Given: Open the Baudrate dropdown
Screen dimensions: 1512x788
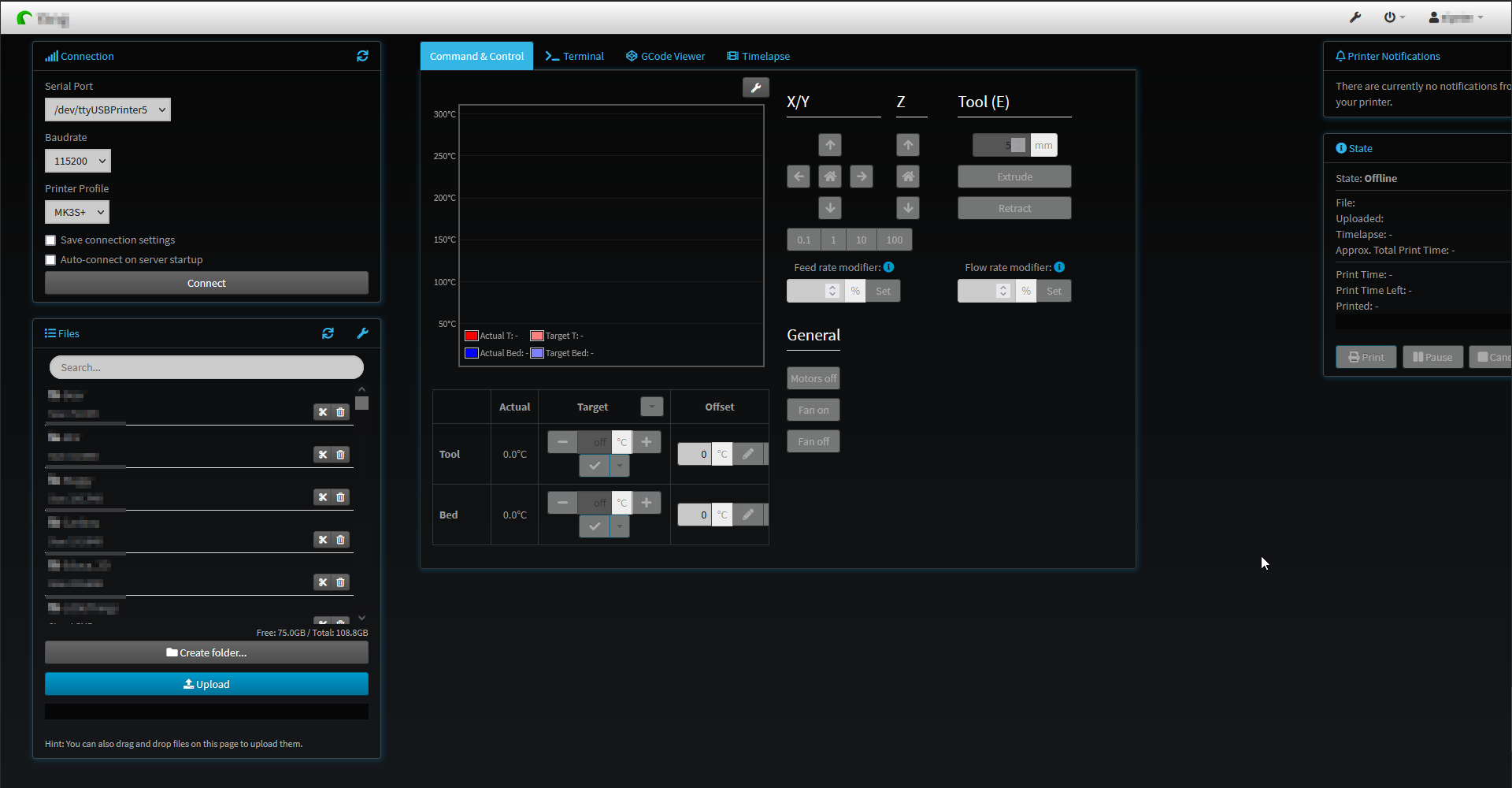Looking at the screenshot, I should click(x=77, y=161).
